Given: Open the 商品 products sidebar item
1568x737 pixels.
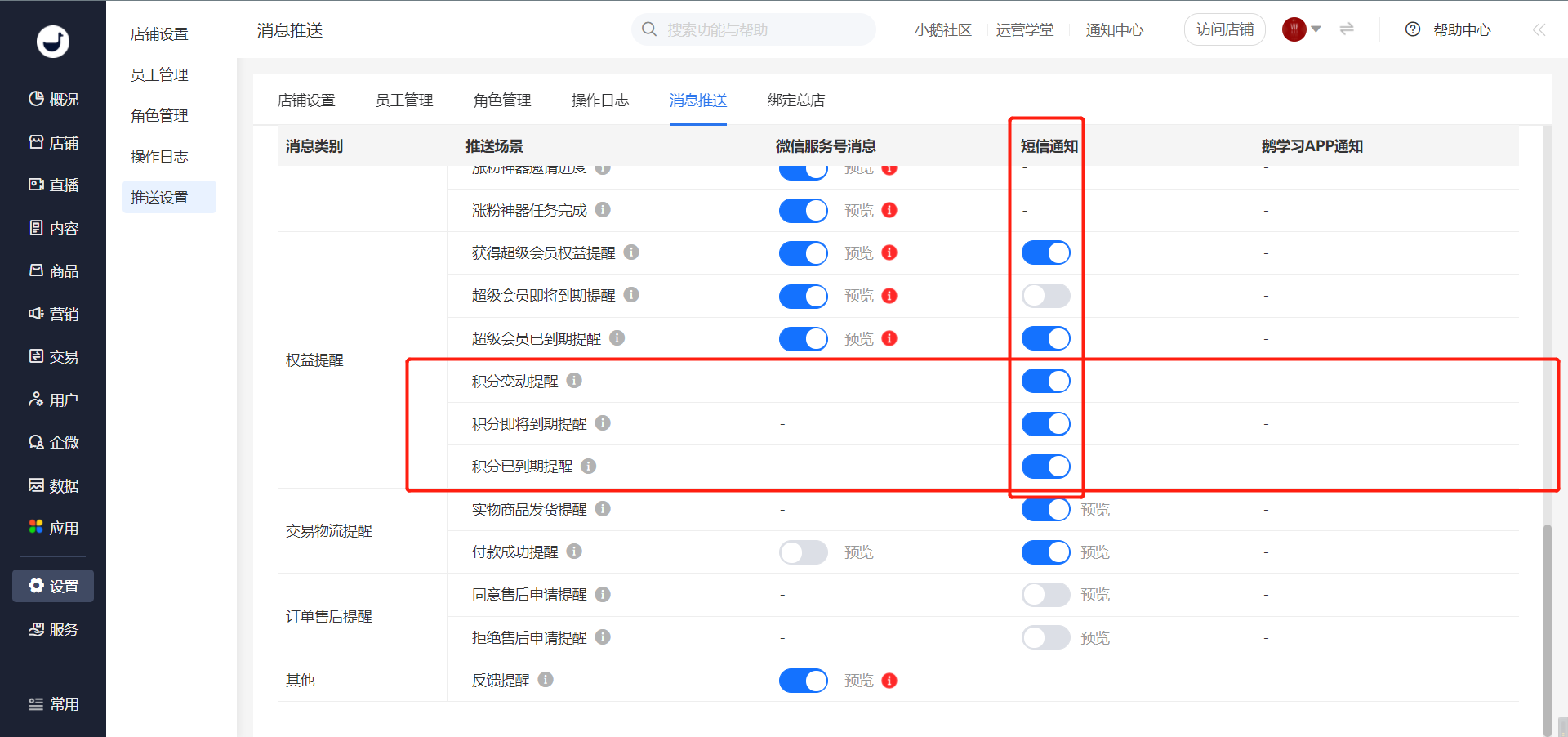Looking at the screenshot, I should click(53, 270).
